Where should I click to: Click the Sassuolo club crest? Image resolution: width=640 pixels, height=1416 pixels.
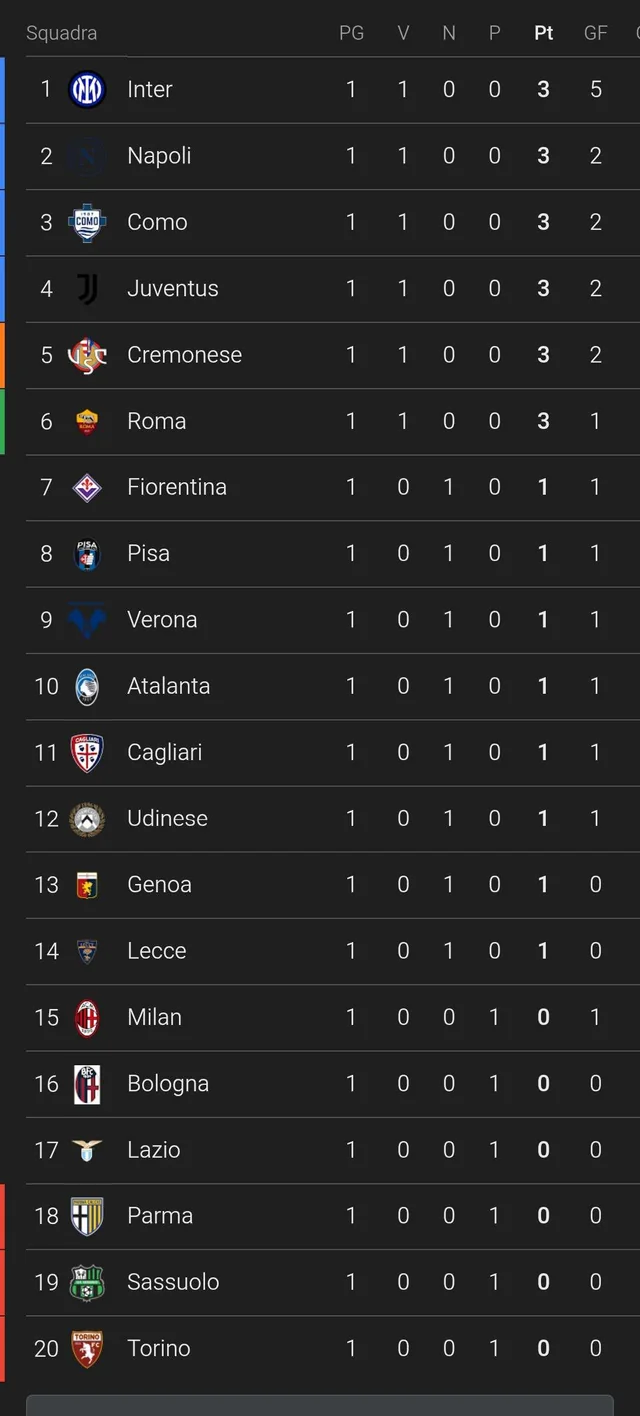tap(87, 1282)
